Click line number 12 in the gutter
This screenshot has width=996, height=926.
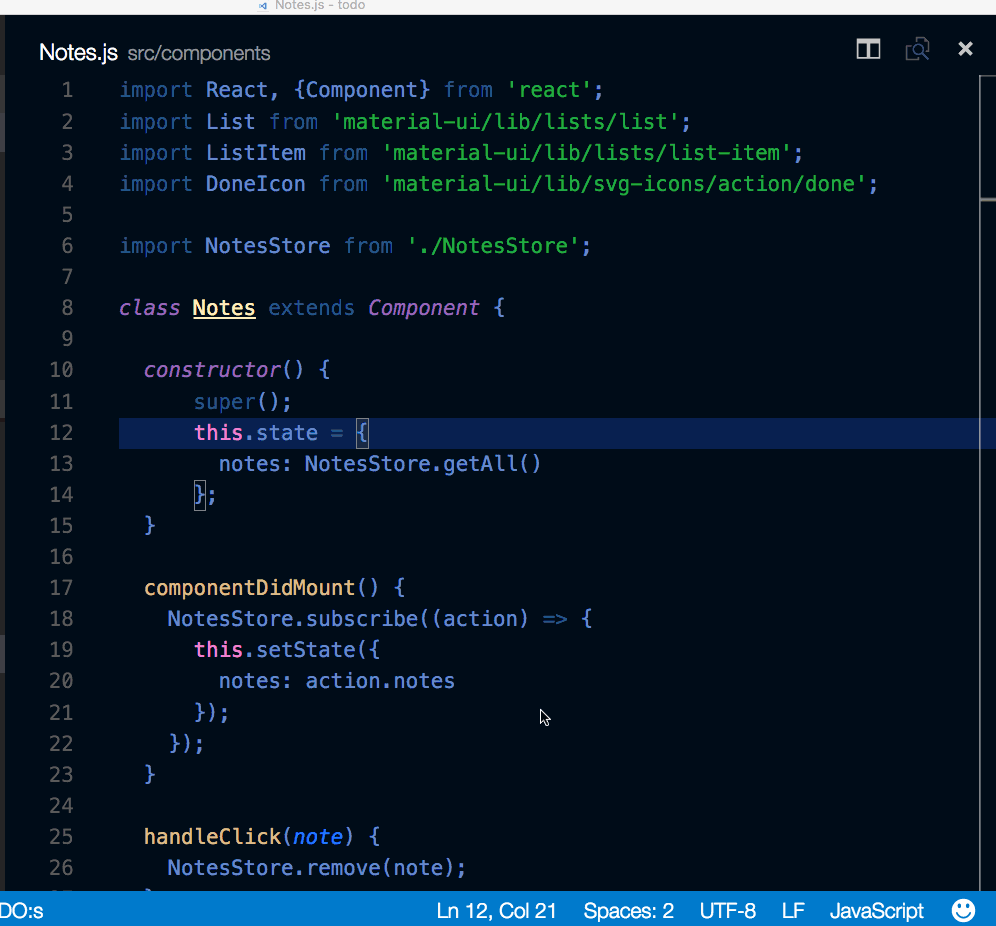coord(61,432)
